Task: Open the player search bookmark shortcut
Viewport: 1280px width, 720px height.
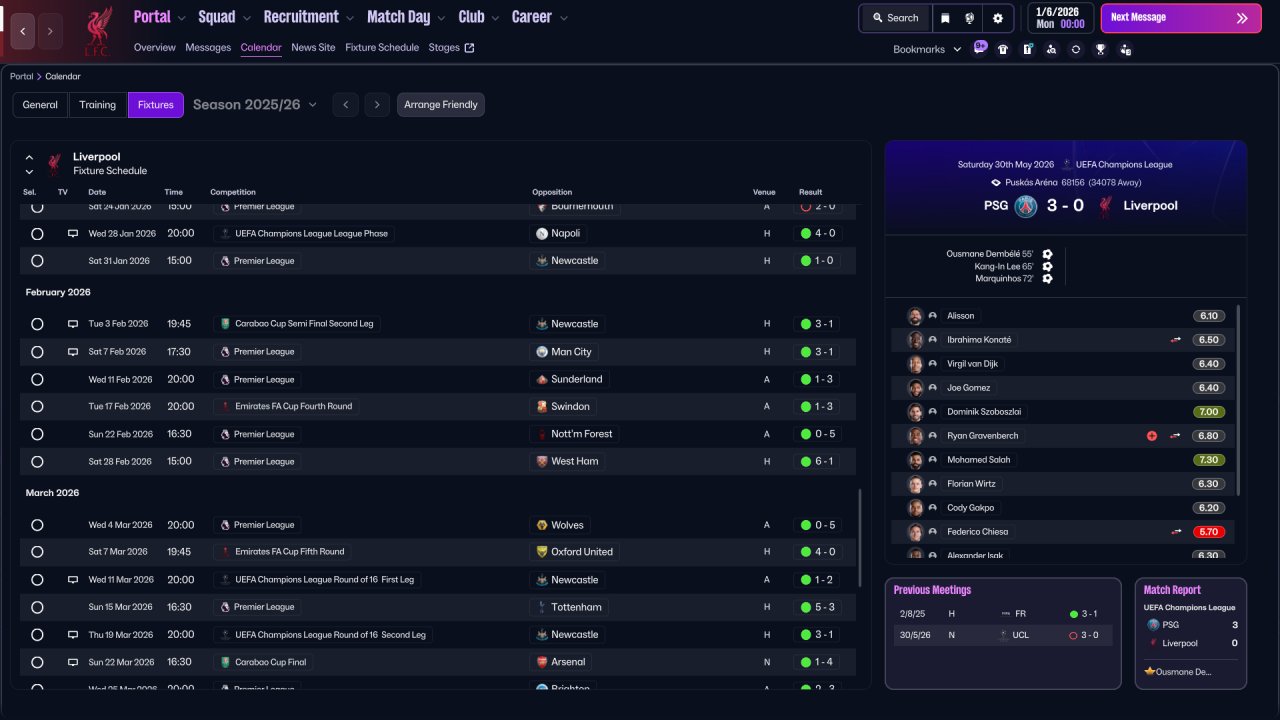Action: [x=1051, y=49]
